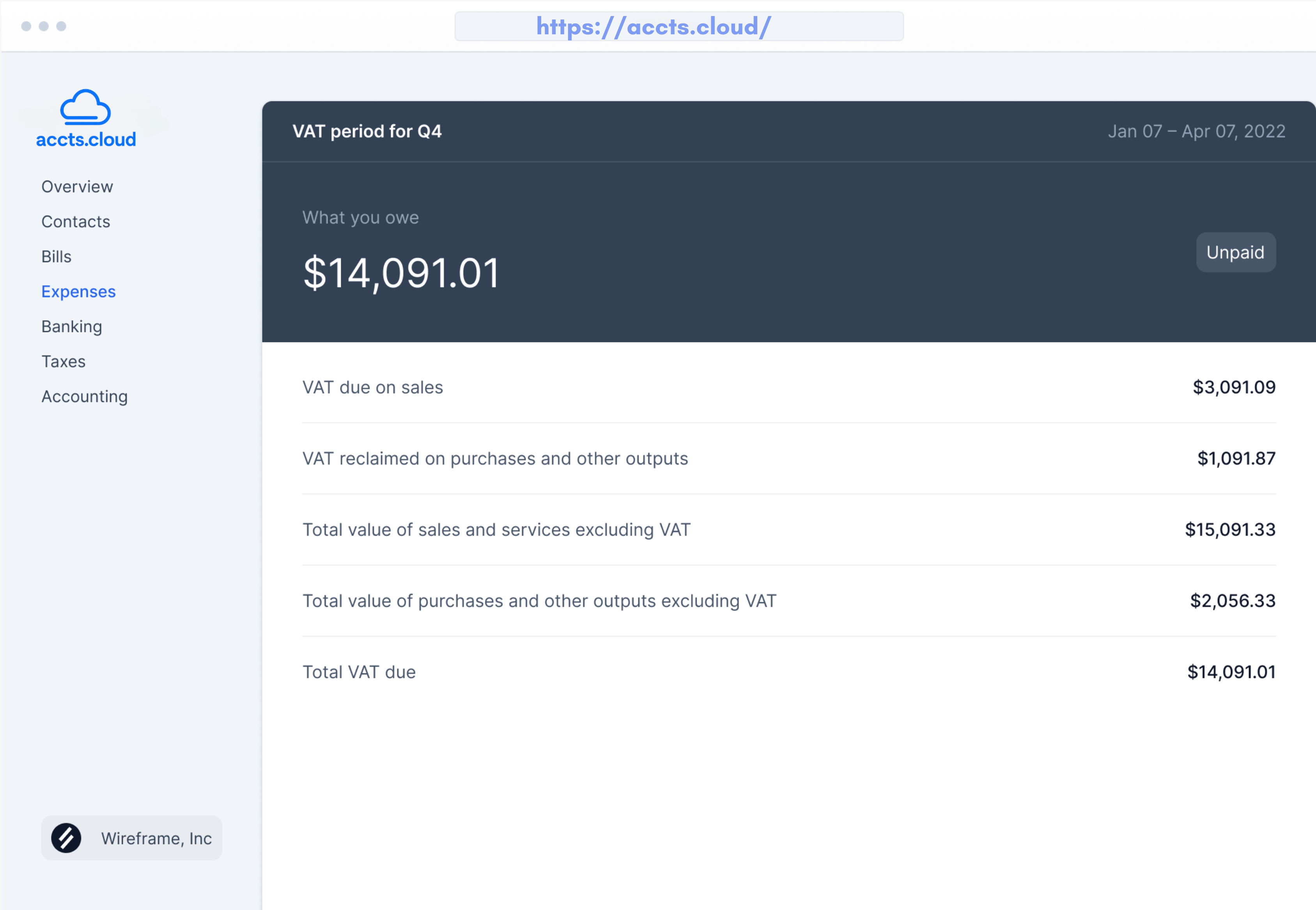Open the Wireframe, Inc account switcher
The height and width of the screenshot is (910, 1316).
tap(132, 838)
